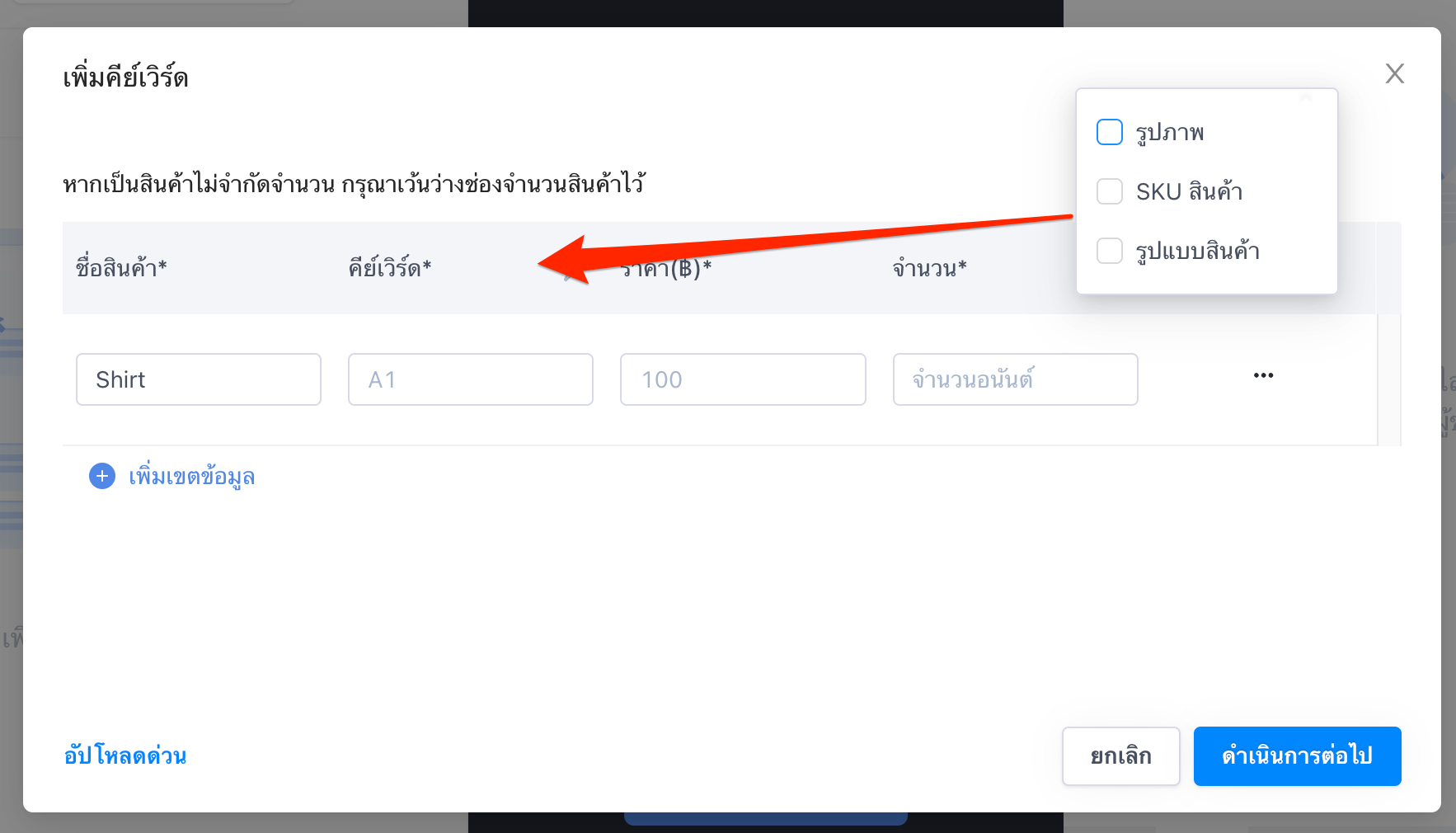1456x833 pixels.
Task: Enable the SKU สินค้า checkbox
Action: [x=1110, y=191]
